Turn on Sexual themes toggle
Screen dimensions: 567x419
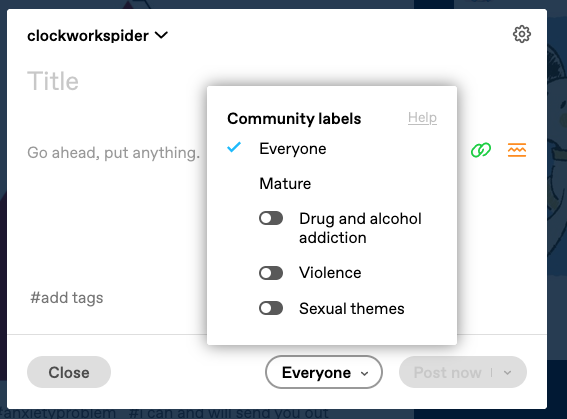271,308
